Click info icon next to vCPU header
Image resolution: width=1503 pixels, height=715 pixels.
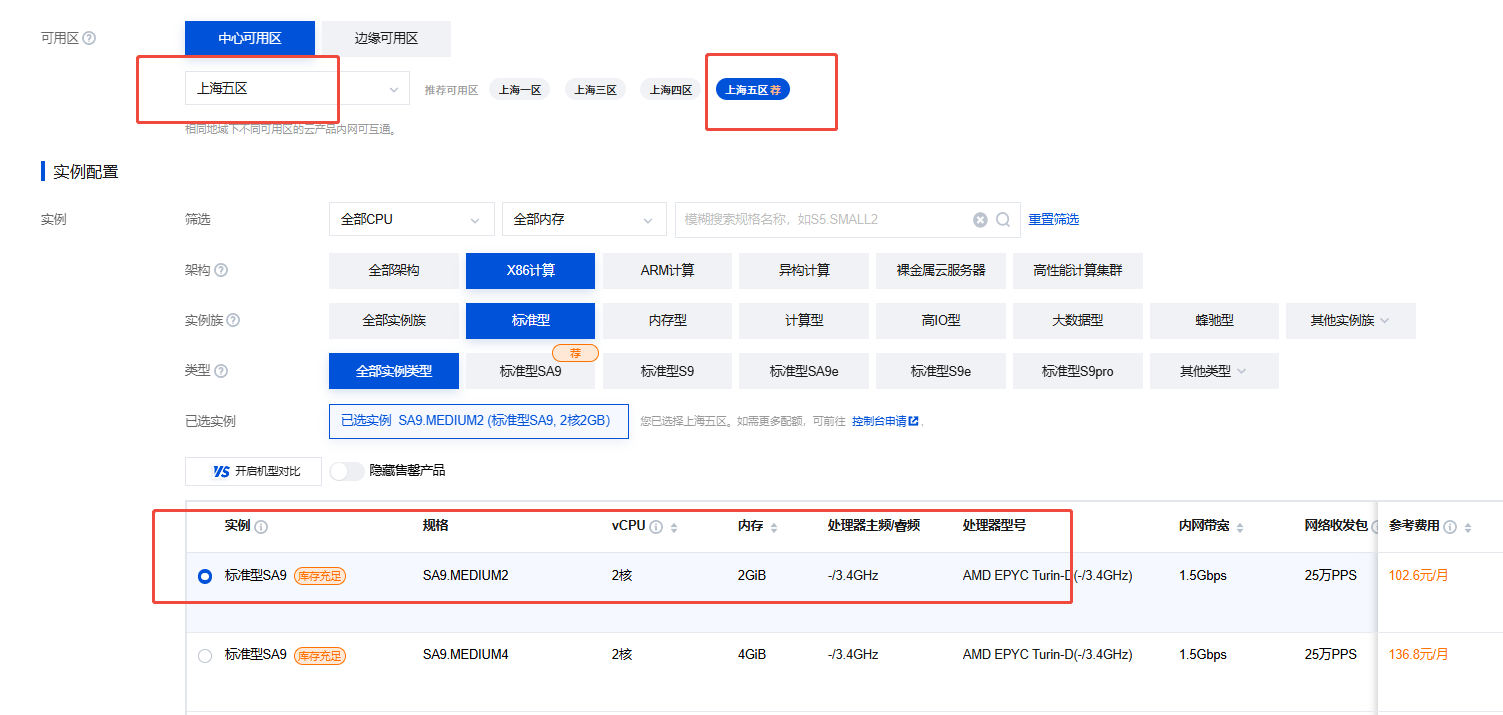coord(656,526)
